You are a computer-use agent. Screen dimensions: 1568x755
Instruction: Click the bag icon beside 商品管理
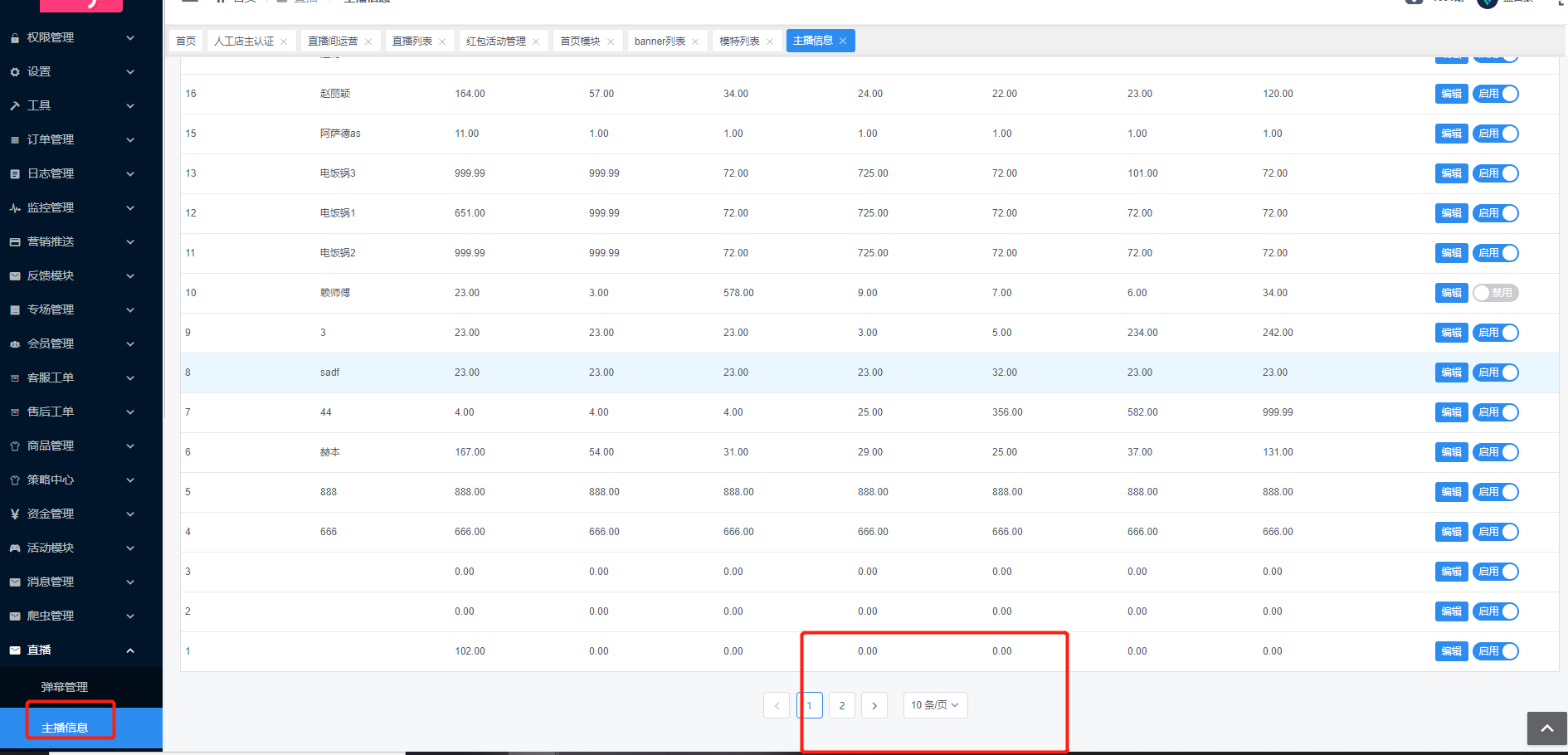click(15, 446)
